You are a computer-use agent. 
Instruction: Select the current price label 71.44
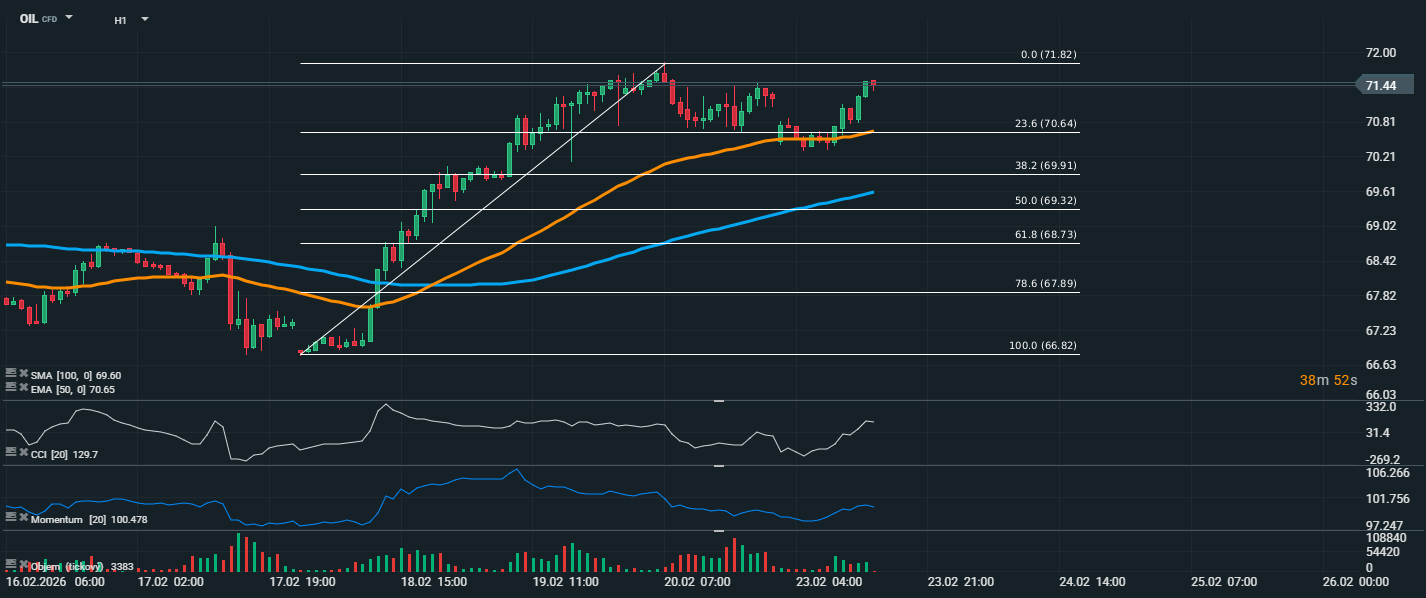click(1381, 86)
